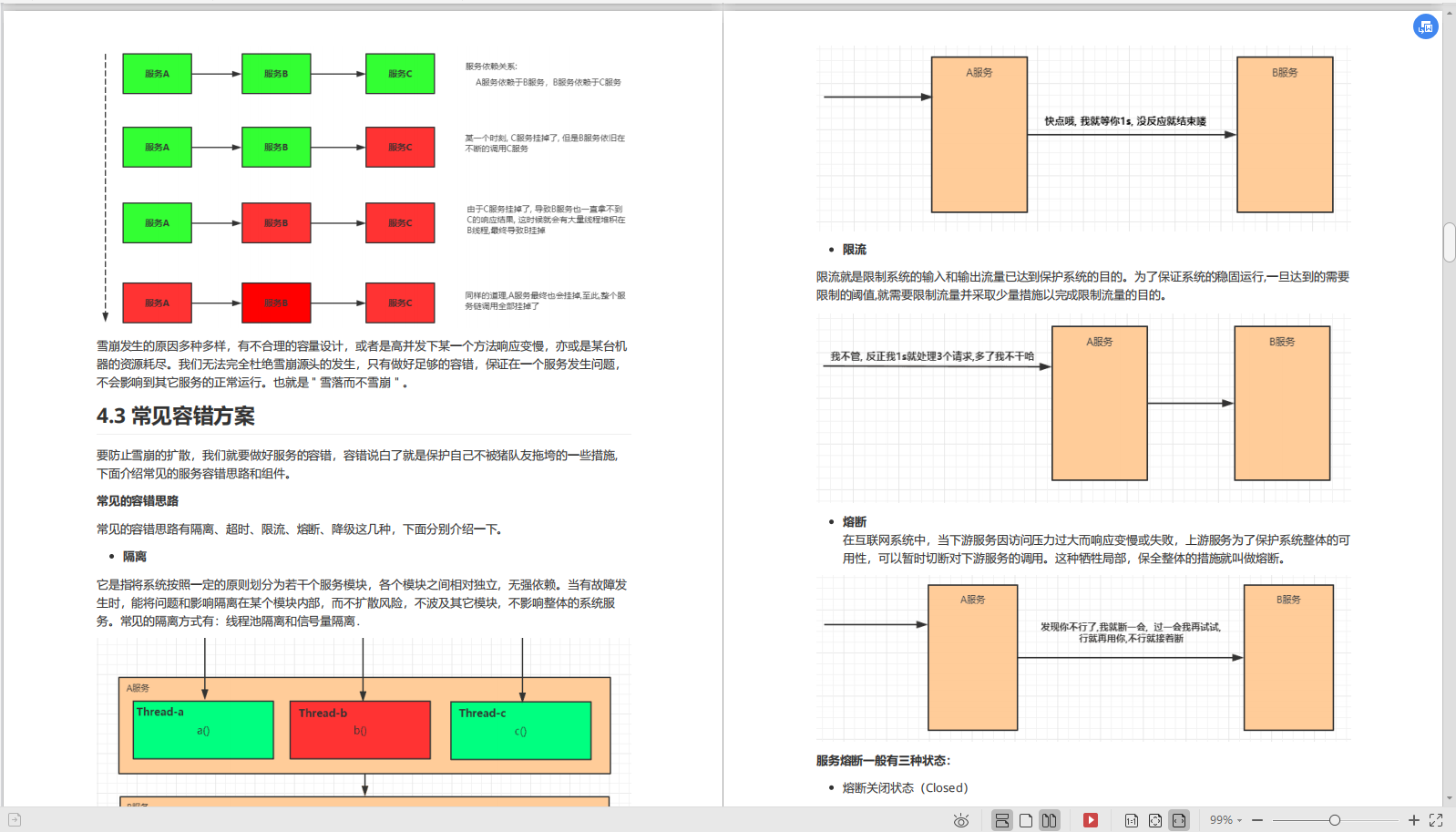The height and width of the screenshot is (832, 1456).
Task: Click the heading 4.3 常见容错方案
Action: [176, 416]
